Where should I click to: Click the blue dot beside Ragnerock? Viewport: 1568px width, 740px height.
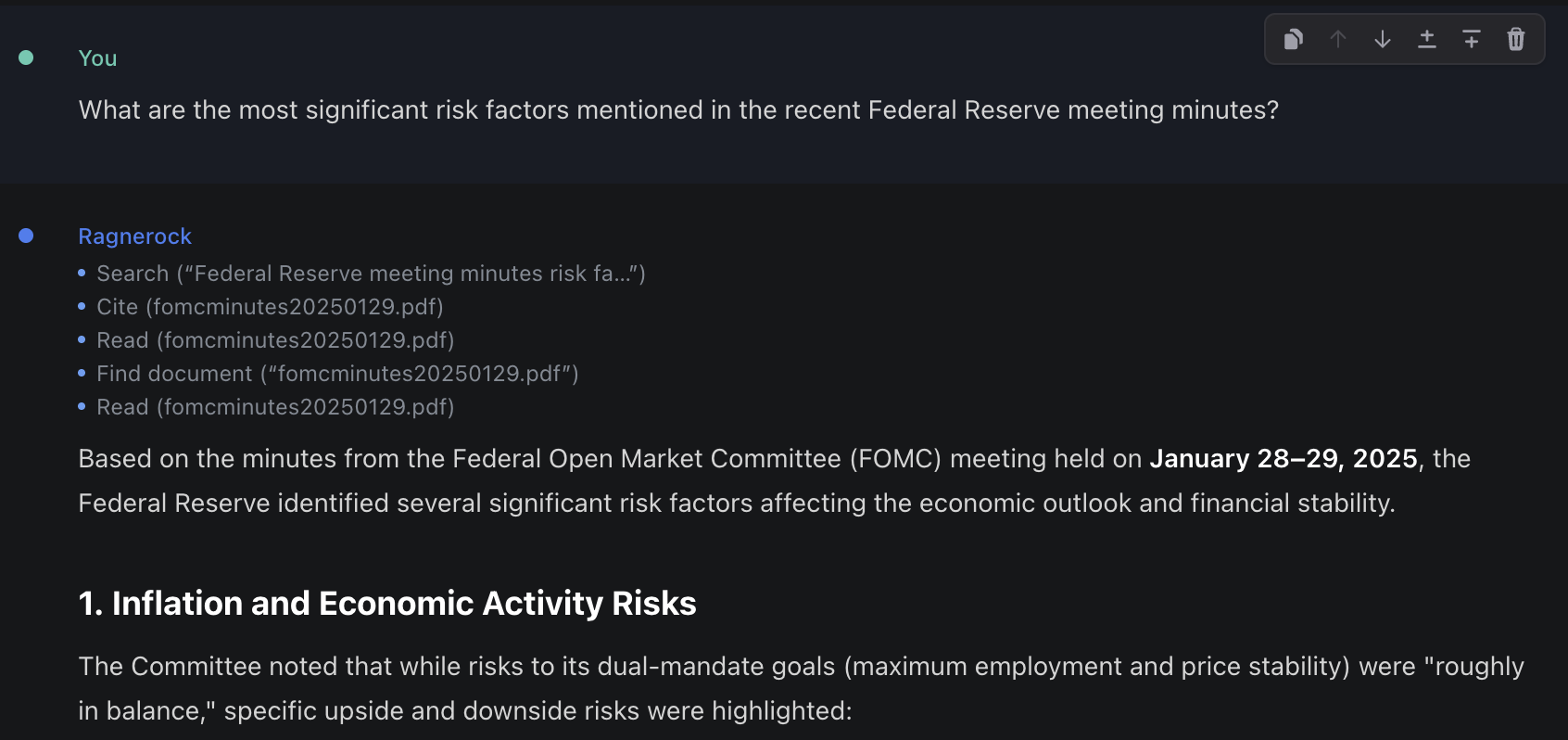(x=26, y=236)
